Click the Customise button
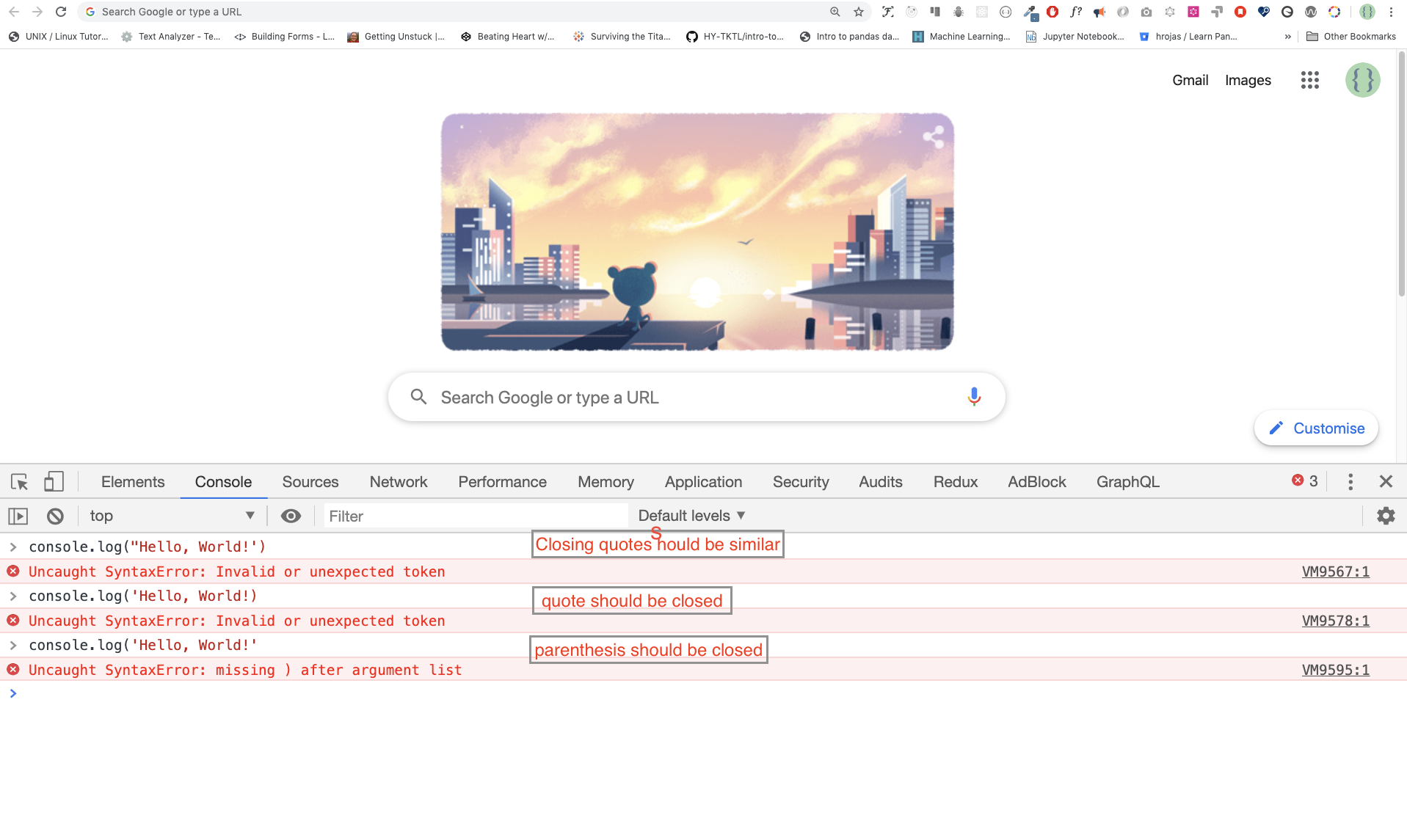 pyautogui.click(x=1315, y=428)
